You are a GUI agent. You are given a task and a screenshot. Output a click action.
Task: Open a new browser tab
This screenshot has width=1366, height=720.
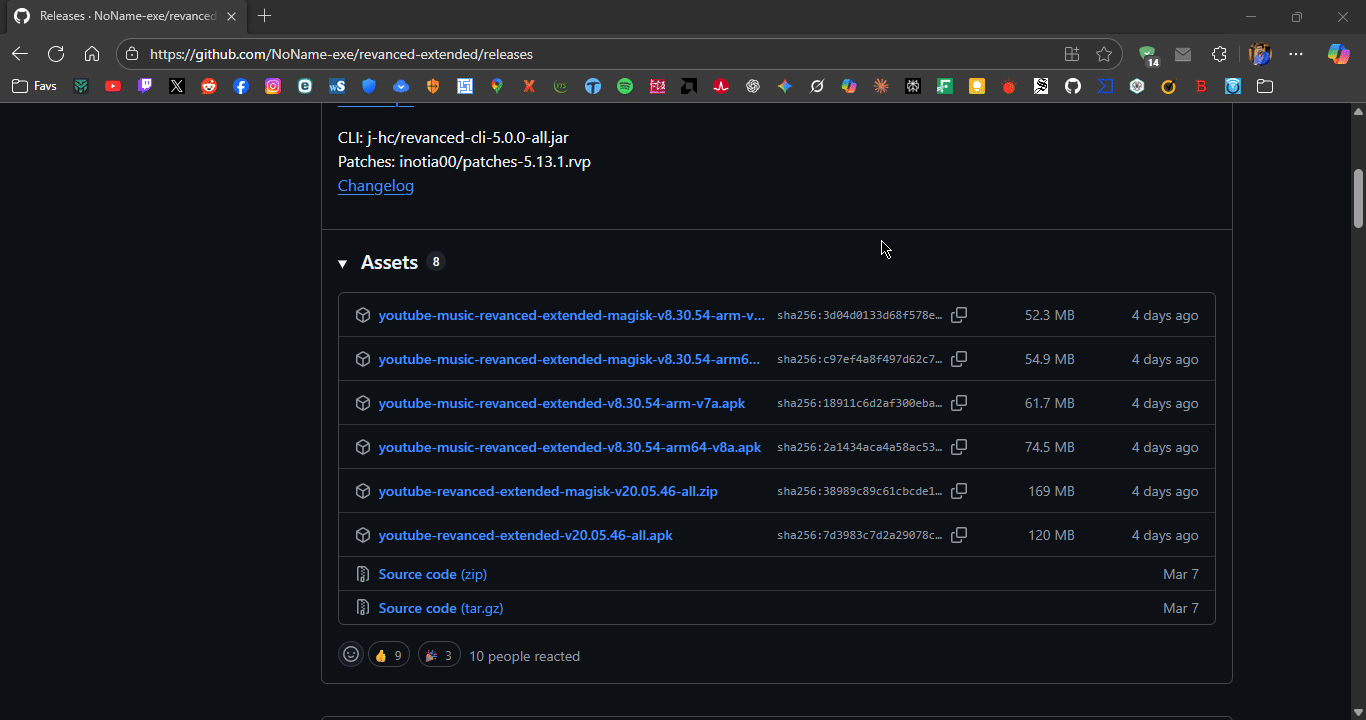coord(264,16)
